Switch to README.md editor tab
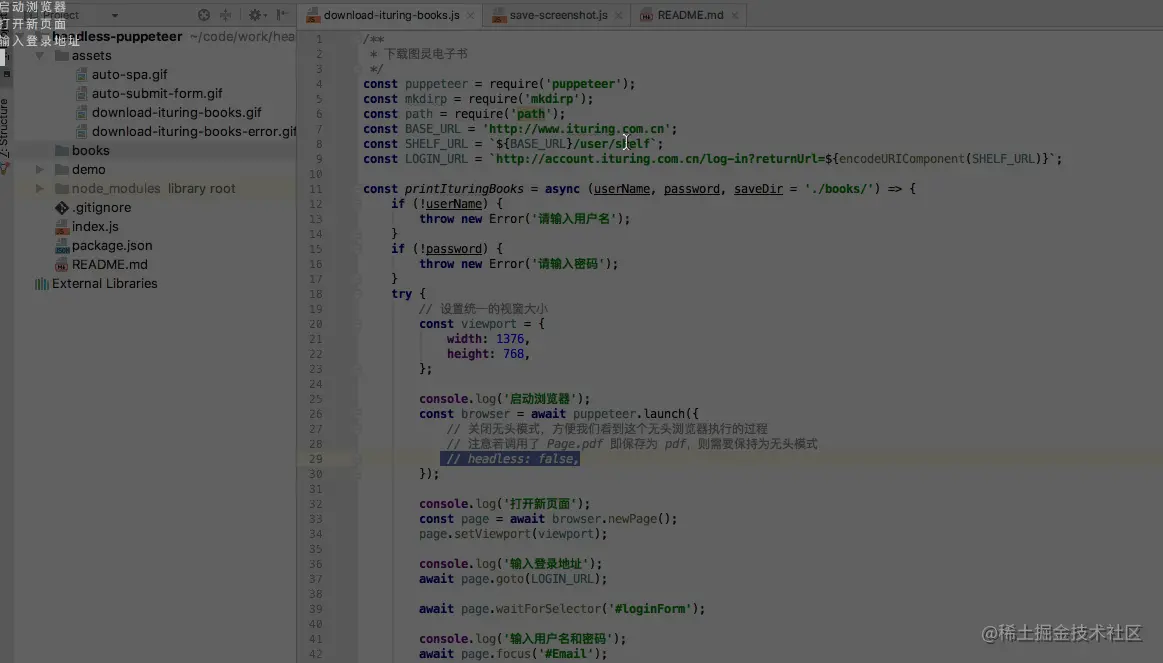The height and width of the screenshot is (663, 1163). [x=690, y=15]
